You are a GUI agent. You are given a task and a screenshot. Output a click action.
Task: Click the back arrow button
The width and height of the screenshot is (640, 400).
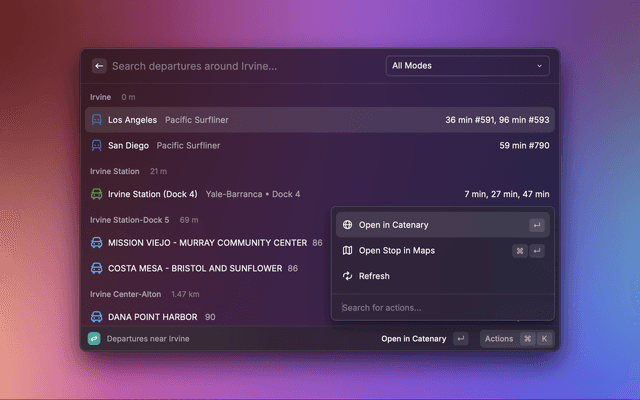tap(99, 66)
